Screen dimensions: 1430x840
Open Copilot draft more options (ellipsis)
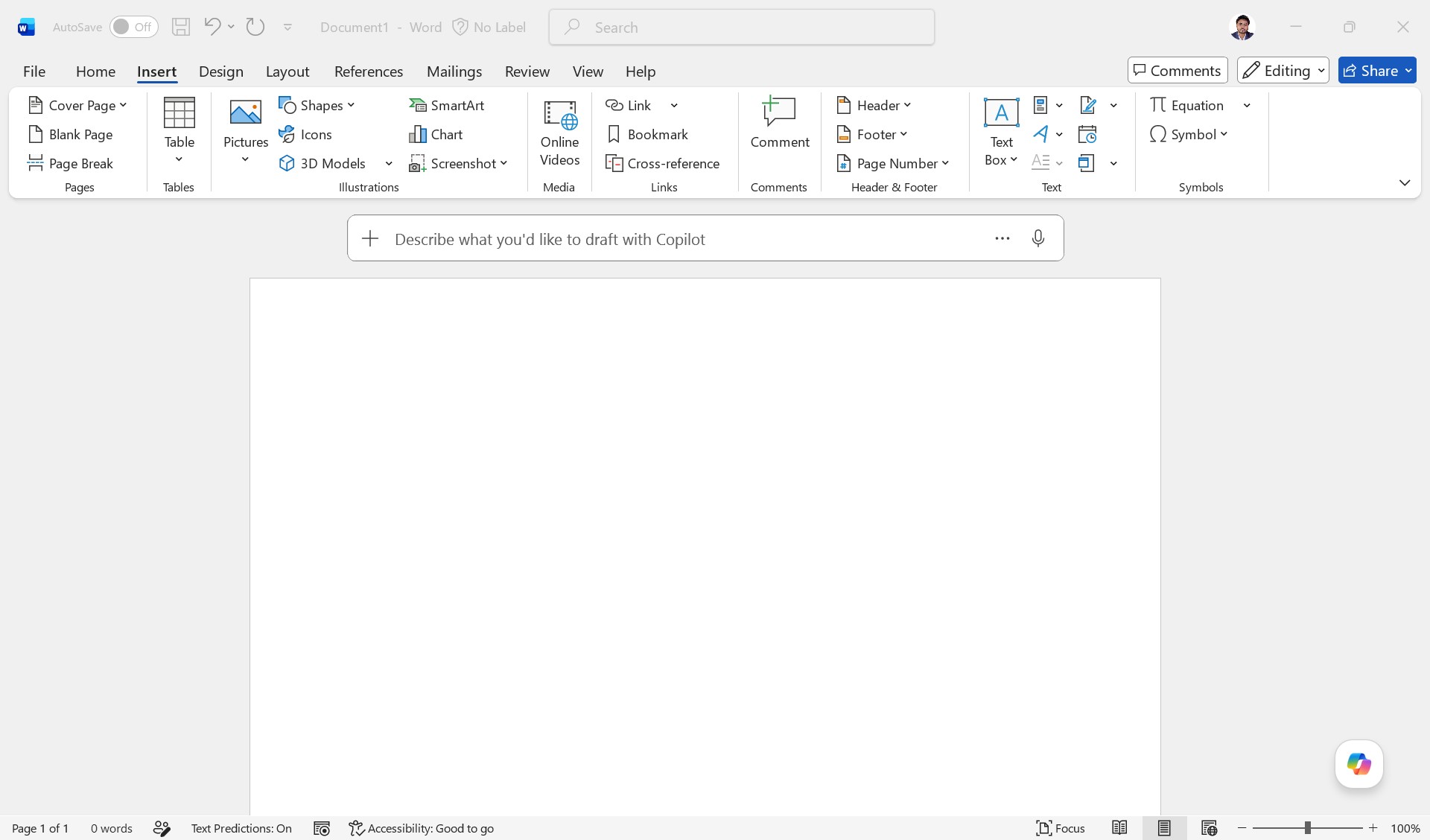click(1002, 238)
